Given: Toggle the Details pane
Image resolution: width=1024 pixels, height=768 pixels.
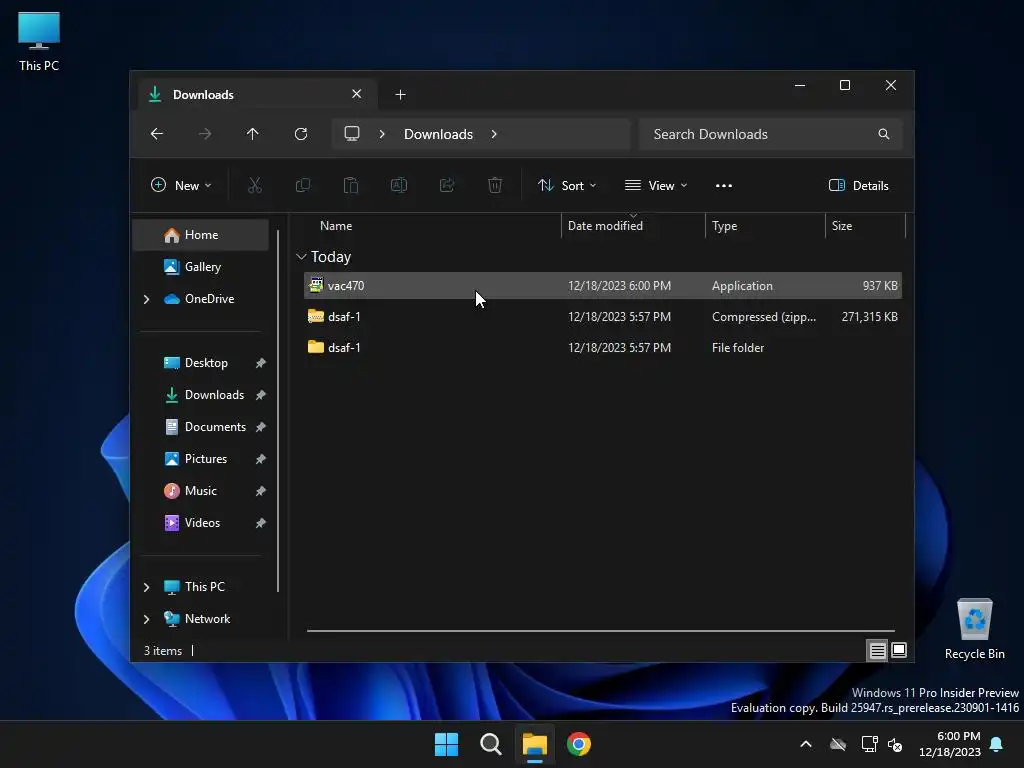Looking at the screenshot, I should coord(859,185).
